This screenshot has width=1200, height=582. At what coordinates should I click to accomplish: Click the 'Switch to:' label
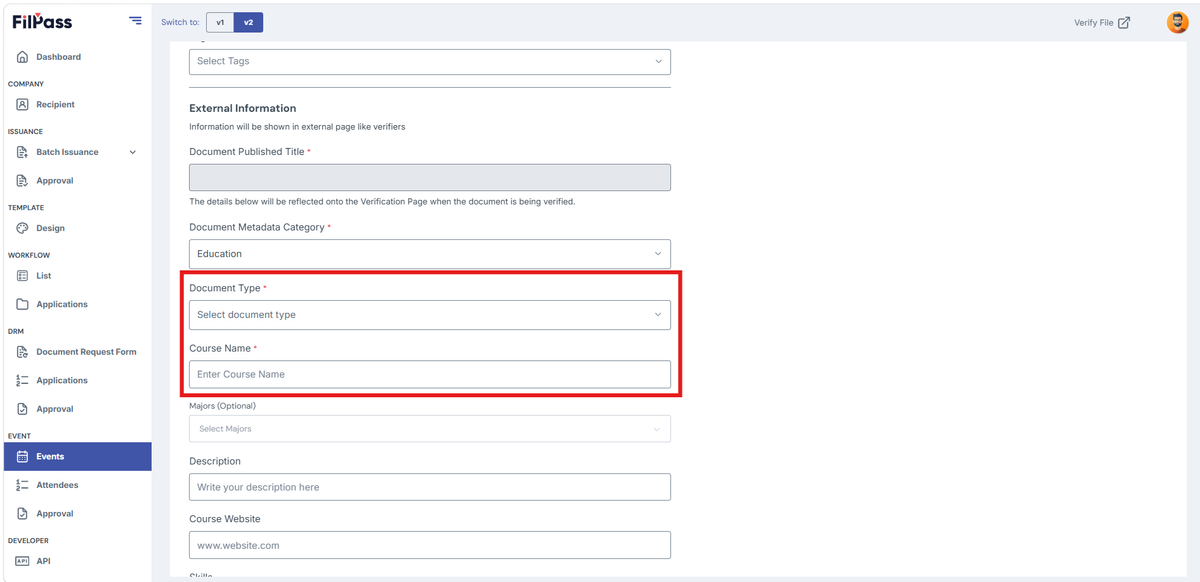tap(180, 22)
